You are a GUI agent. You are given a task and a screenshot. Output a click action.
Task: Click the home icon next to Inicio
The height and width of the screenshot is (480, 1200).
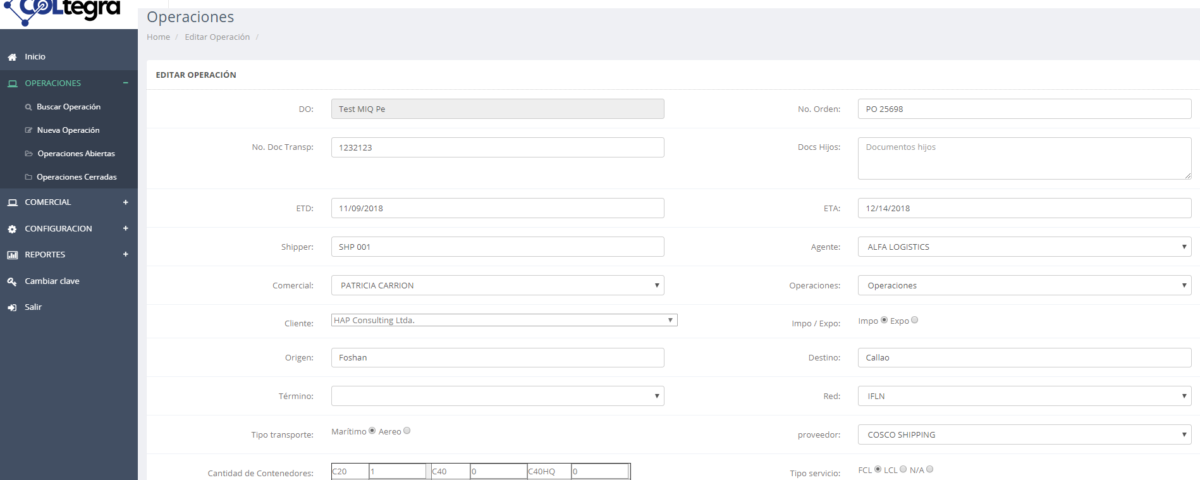coord(12,58)
